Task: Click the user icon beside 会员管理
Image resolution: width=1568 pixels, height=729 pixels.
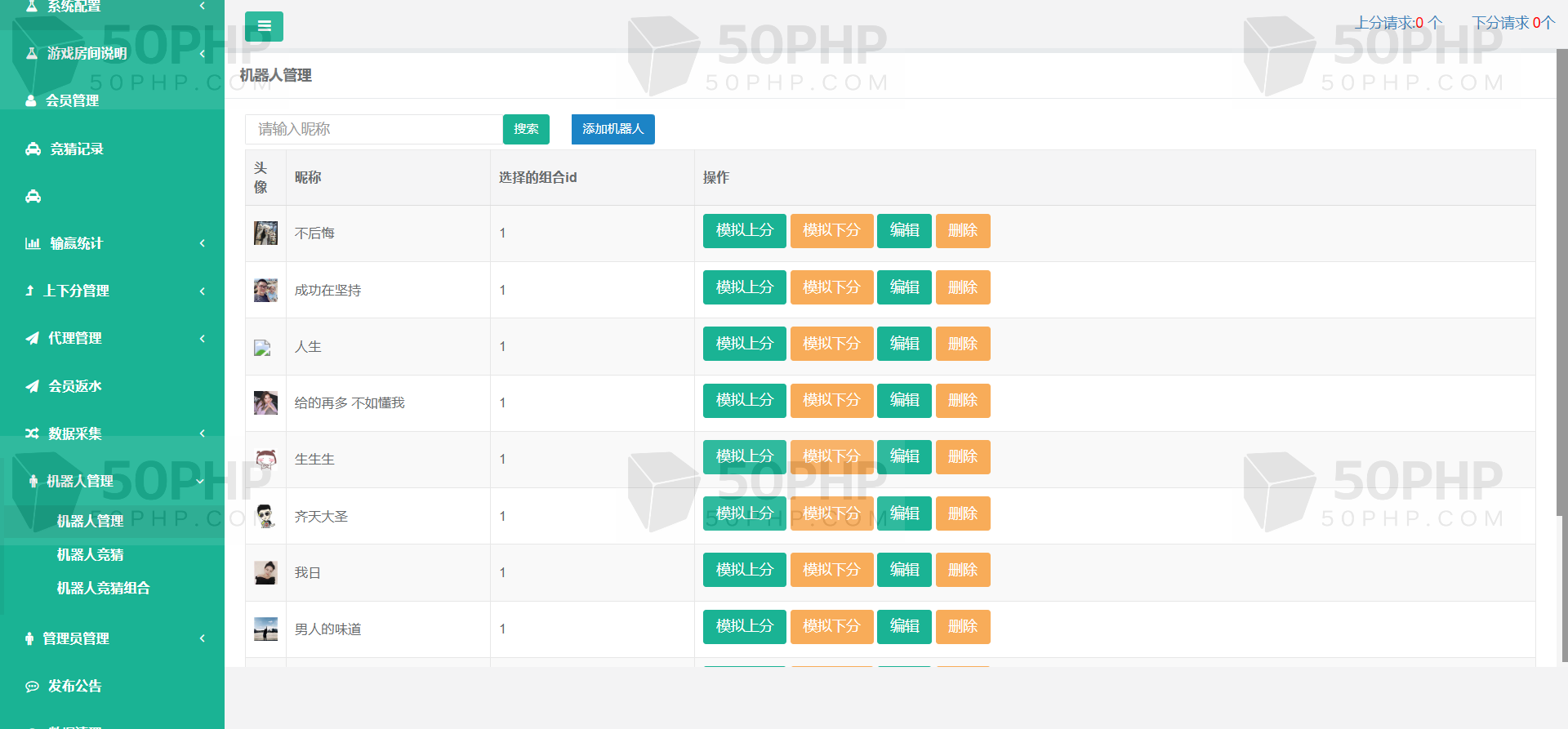Action: [31, 100]
